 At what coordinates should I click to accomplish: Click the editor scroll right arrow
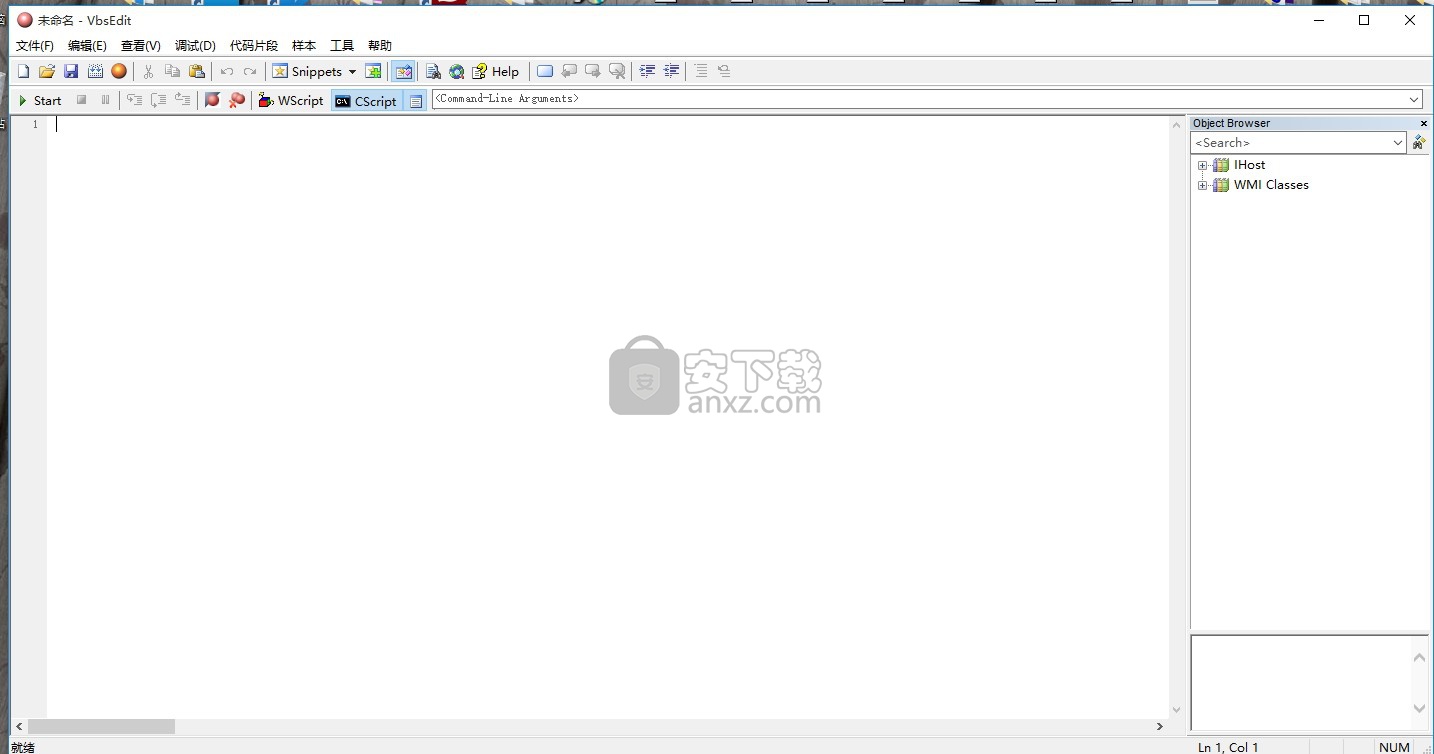click(1160, 726)
